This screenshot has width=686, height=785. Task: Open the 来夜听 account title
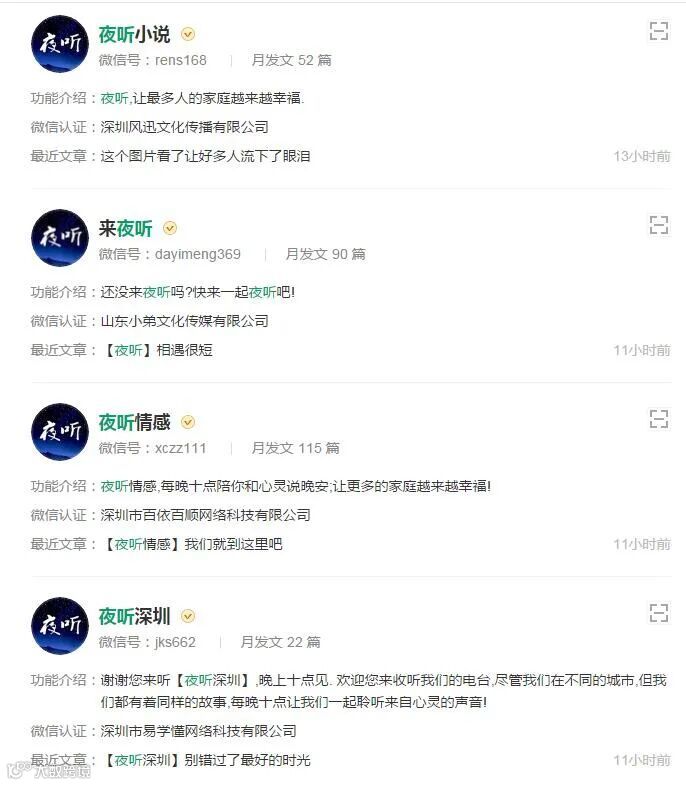(x=125, y=228)
